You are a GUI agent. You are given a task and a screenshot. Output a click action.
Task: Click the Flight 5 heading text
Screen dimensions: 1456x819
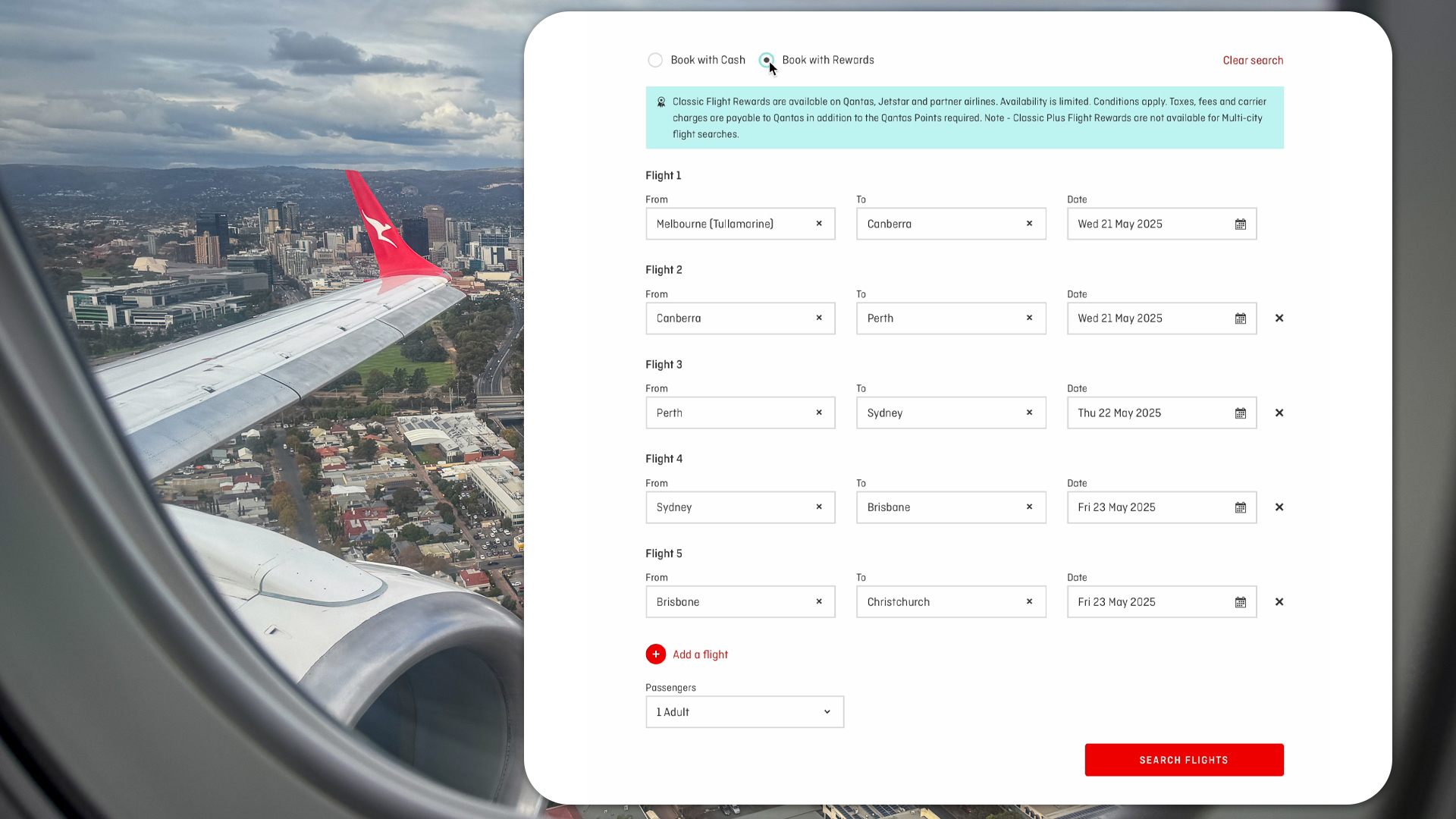pyautogui.click(x=664, y=554)
